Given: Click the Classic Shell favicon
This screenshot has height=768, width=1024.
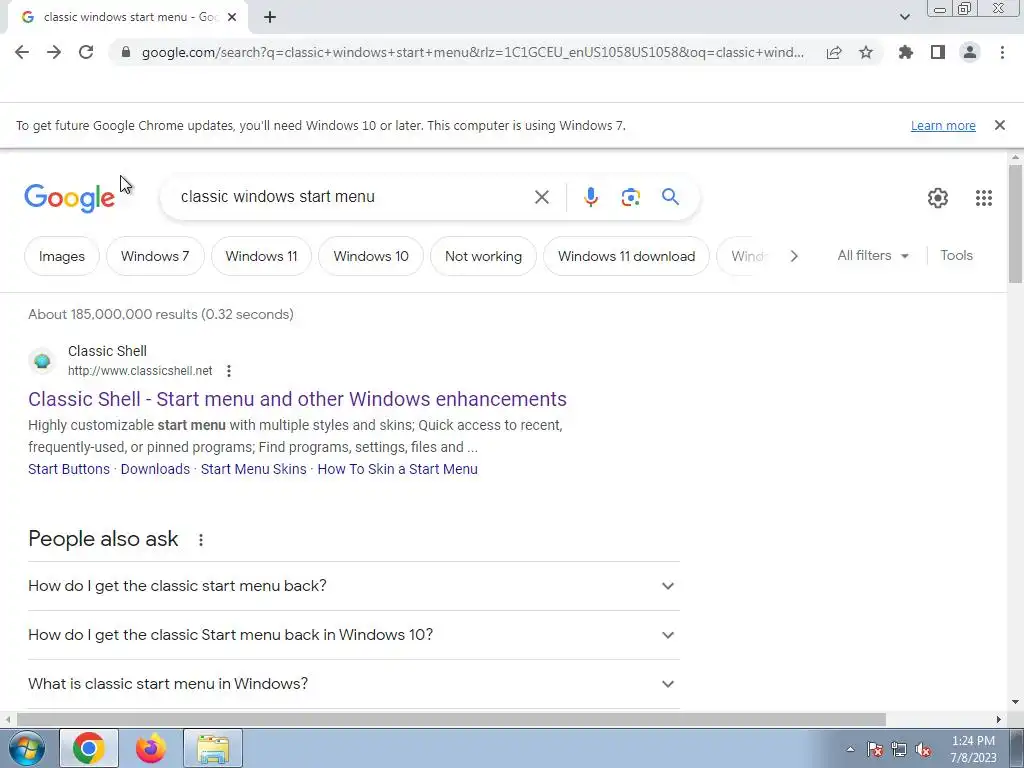Looking at the screenshot, I should [x=42, y=360].
